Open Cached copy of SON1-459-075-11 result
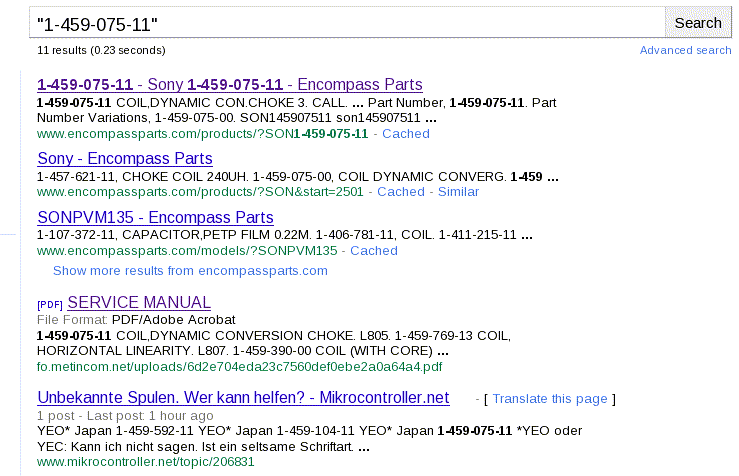The image size is (739, 476). pyautogui.click(x=406, y=134)
